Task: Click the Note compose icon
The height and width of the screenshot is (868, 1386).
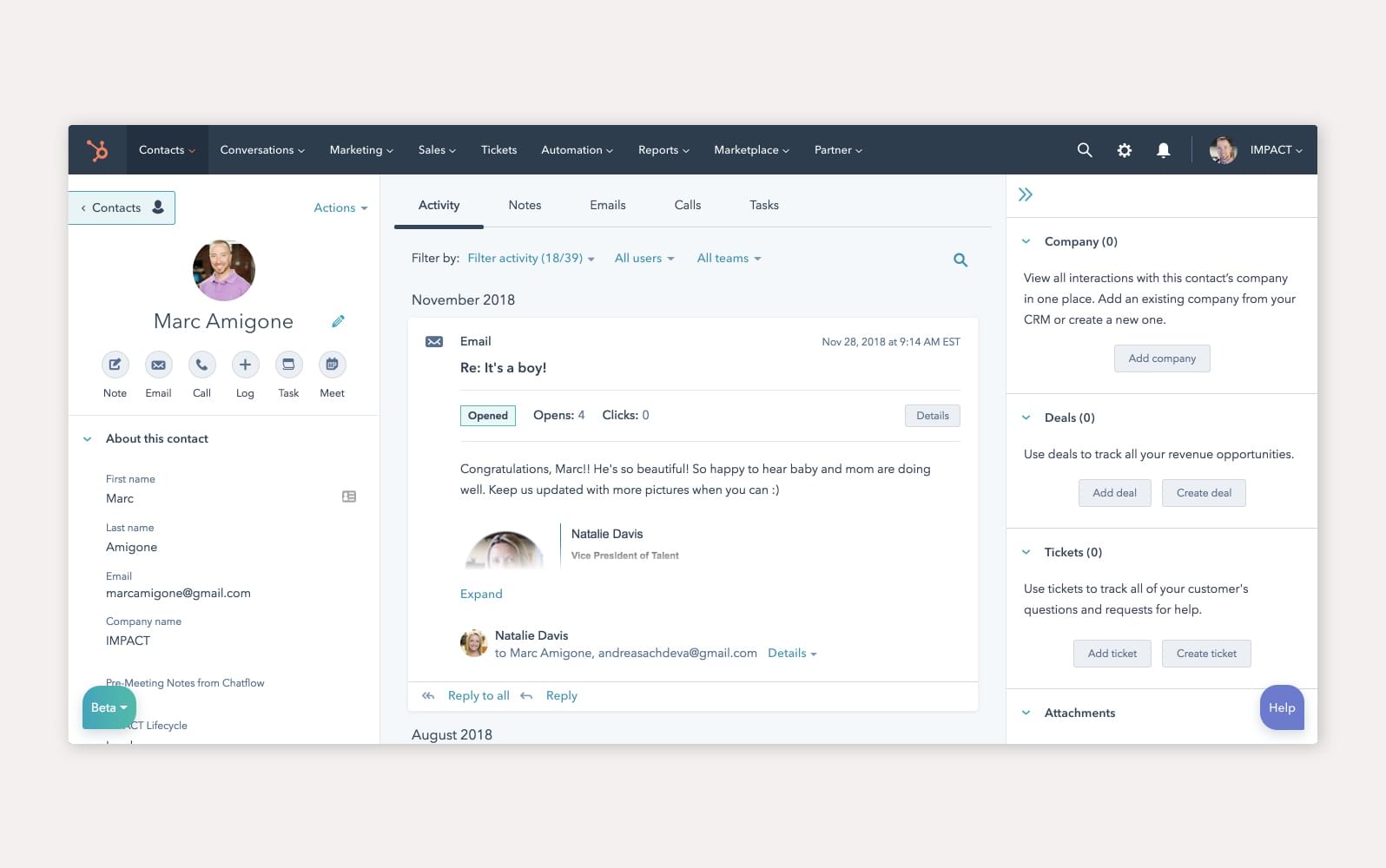Action: [115, 365]
